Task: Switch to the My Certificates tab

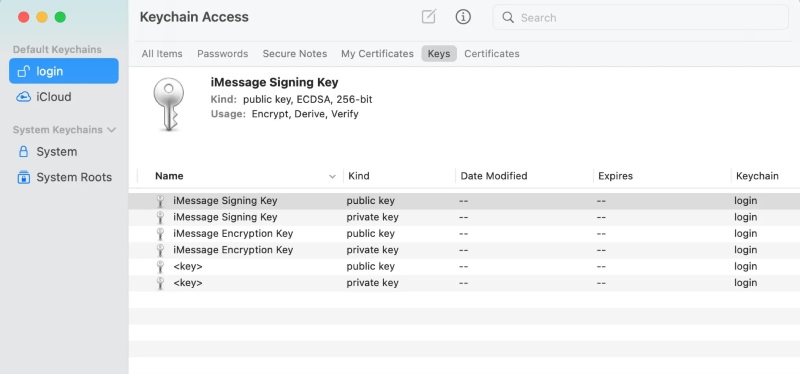Action: click(x=377, y=54)
